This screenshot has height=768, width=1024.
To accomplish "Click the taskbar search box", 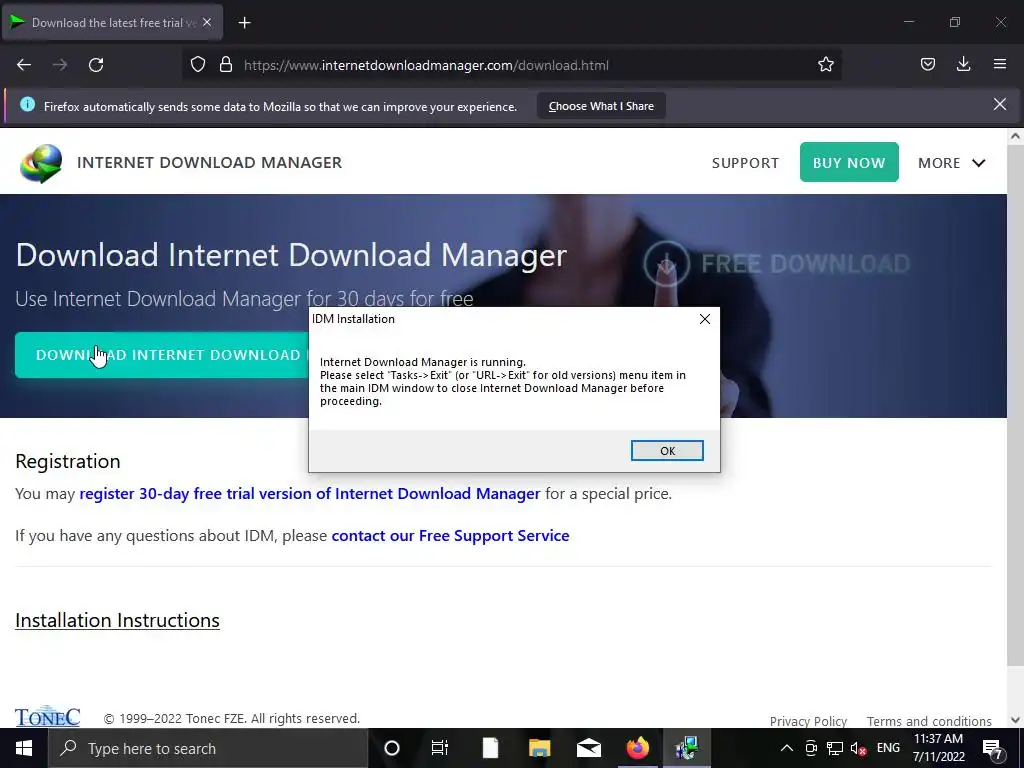I will [208, 748].
